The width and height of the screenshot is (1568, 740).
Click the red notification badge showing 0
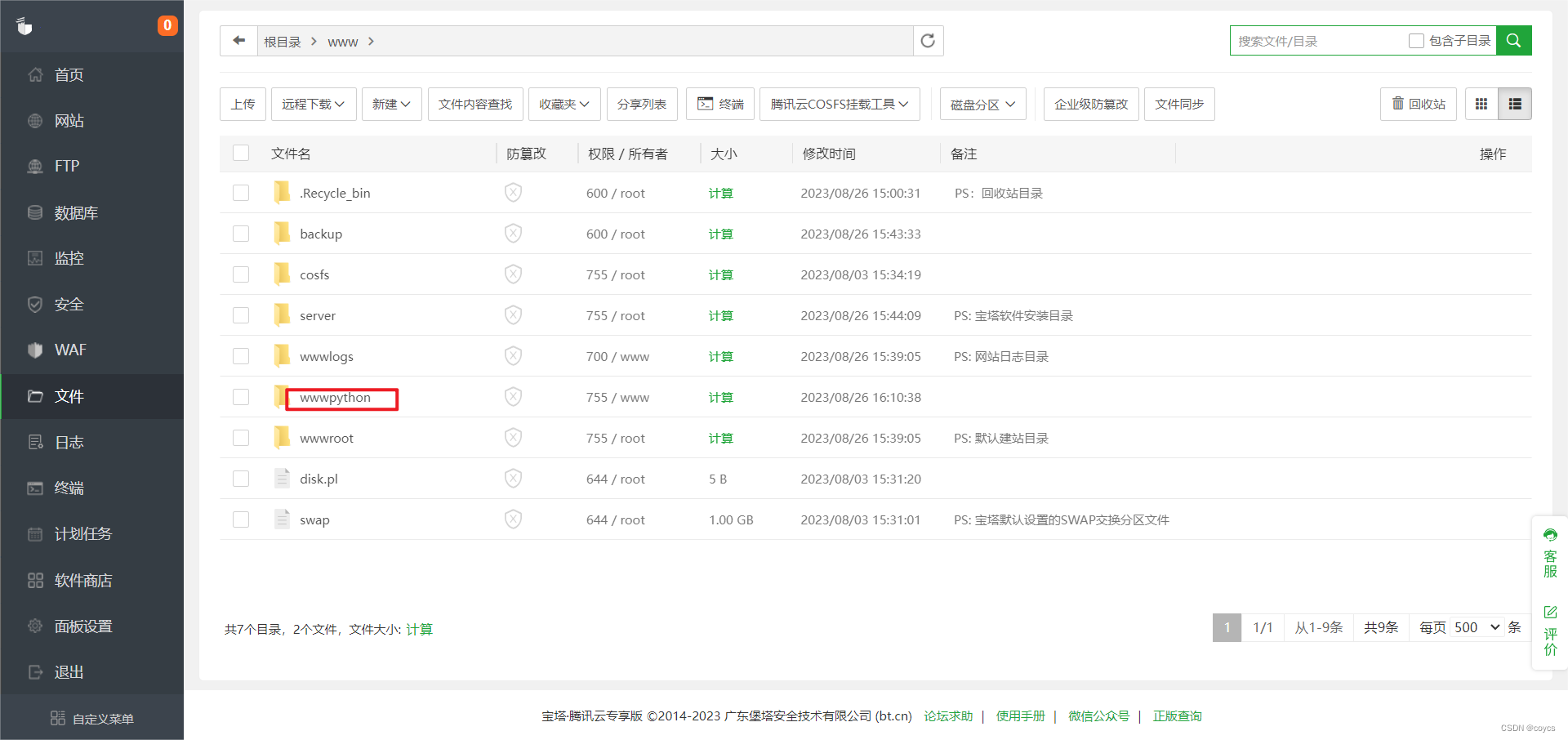(167, 25)
